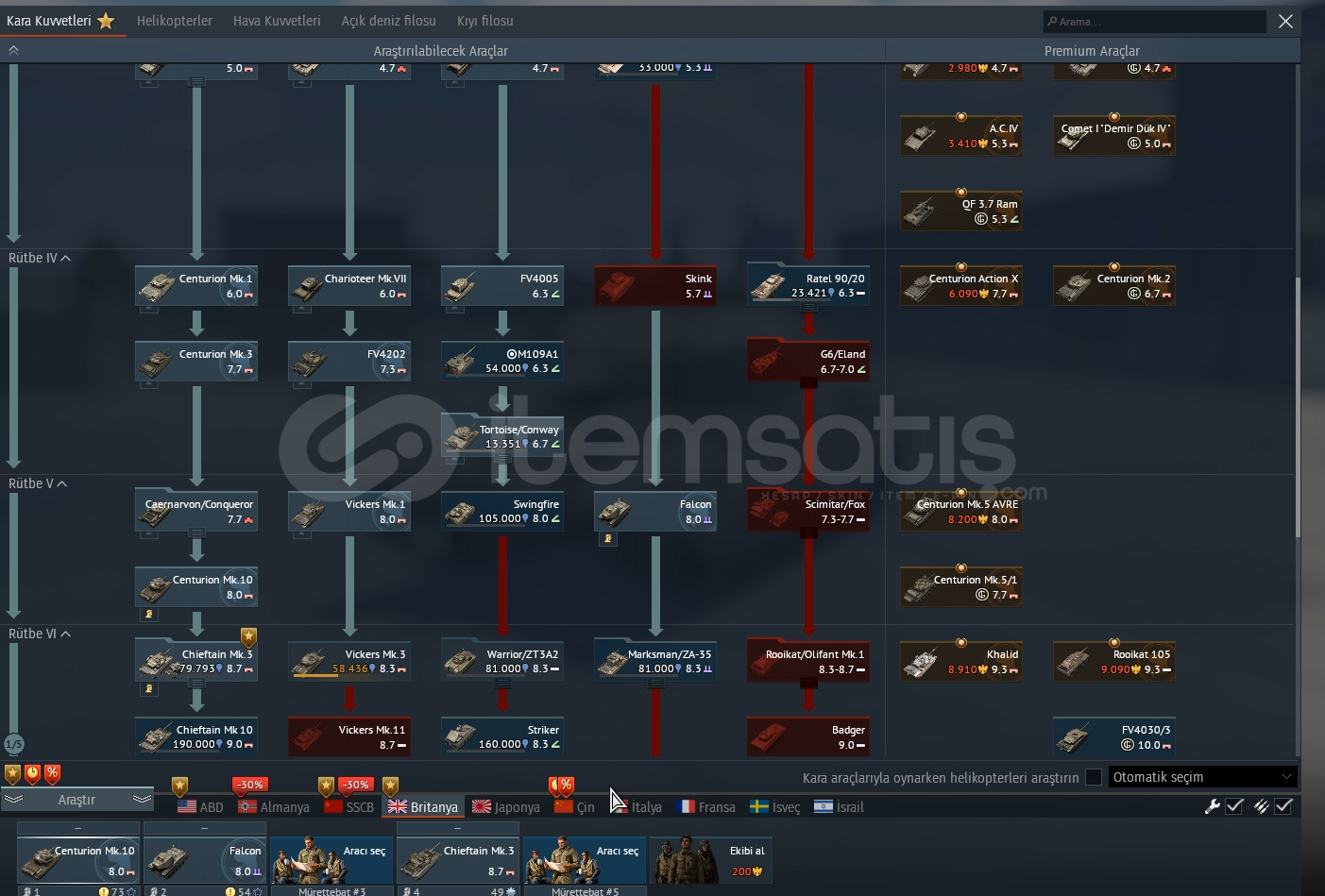Switch to Hava Kuvvetleri tab
This screenshot has width=1325, height=896.
click(x=277, y=21)
